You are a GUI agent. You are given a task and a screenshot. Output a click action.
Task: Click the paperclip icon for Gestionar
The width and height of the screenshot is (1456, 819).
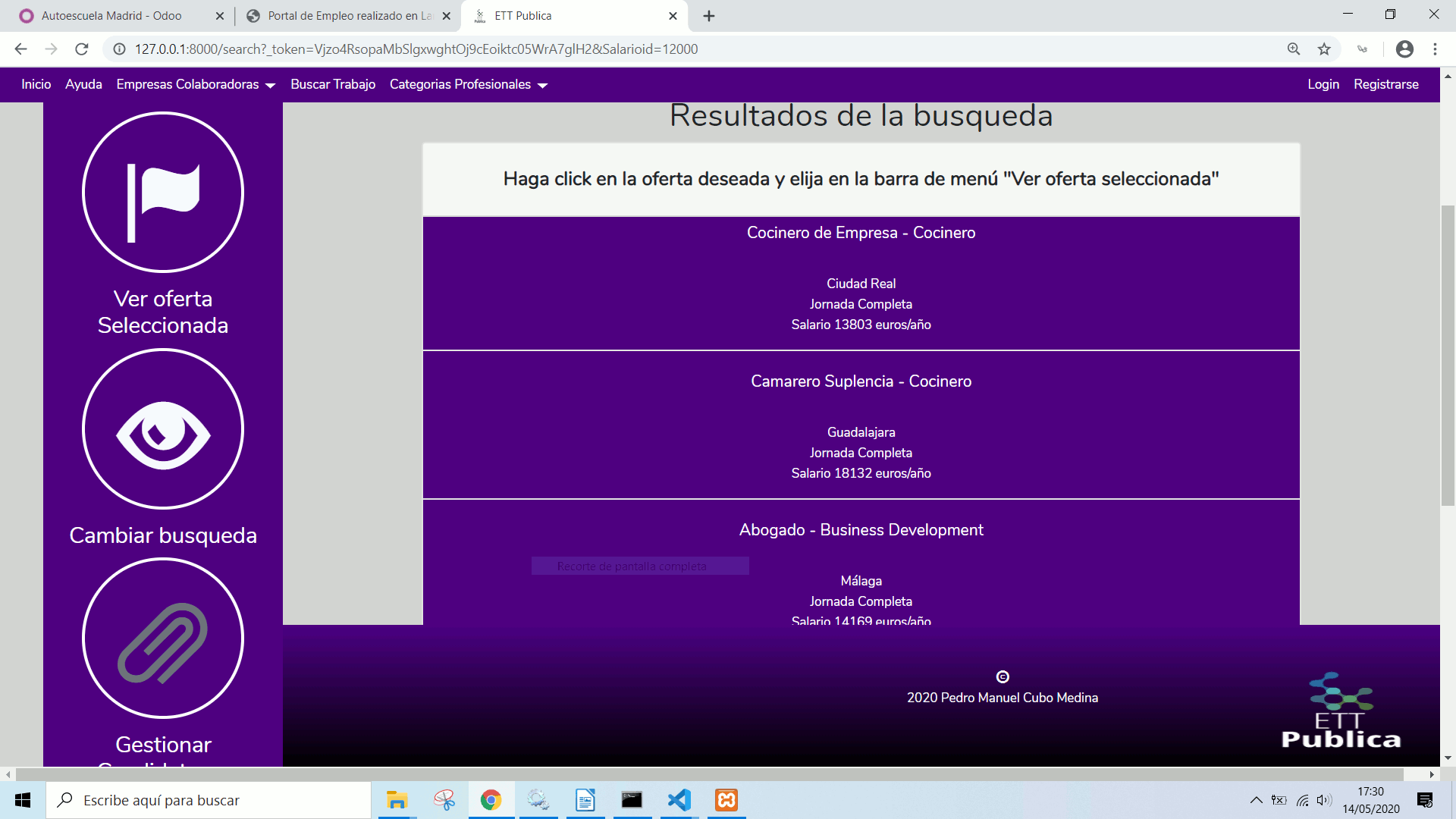click(163, 639)
